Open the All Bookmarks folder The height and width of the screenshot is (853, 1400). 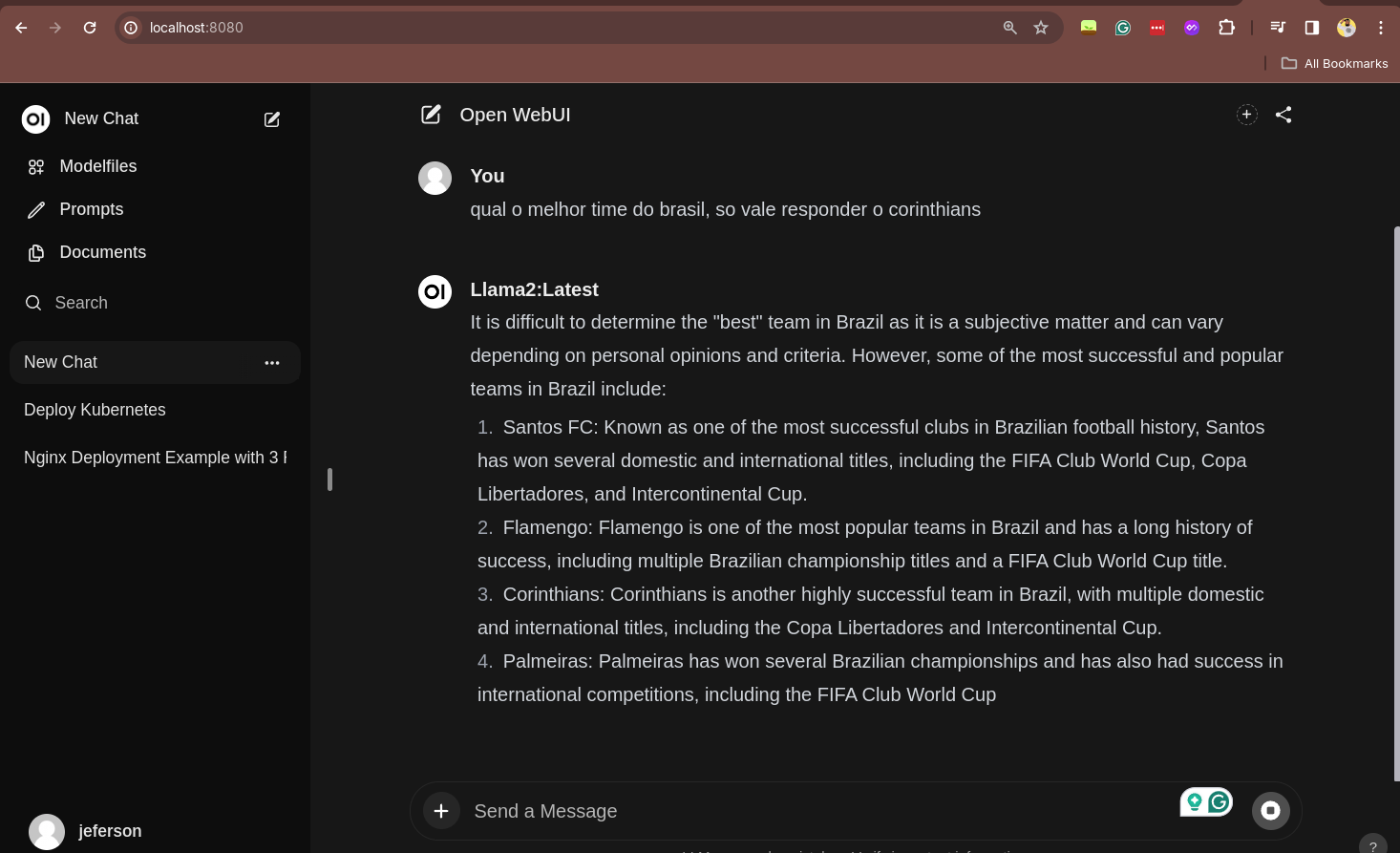click(1335, 63)
